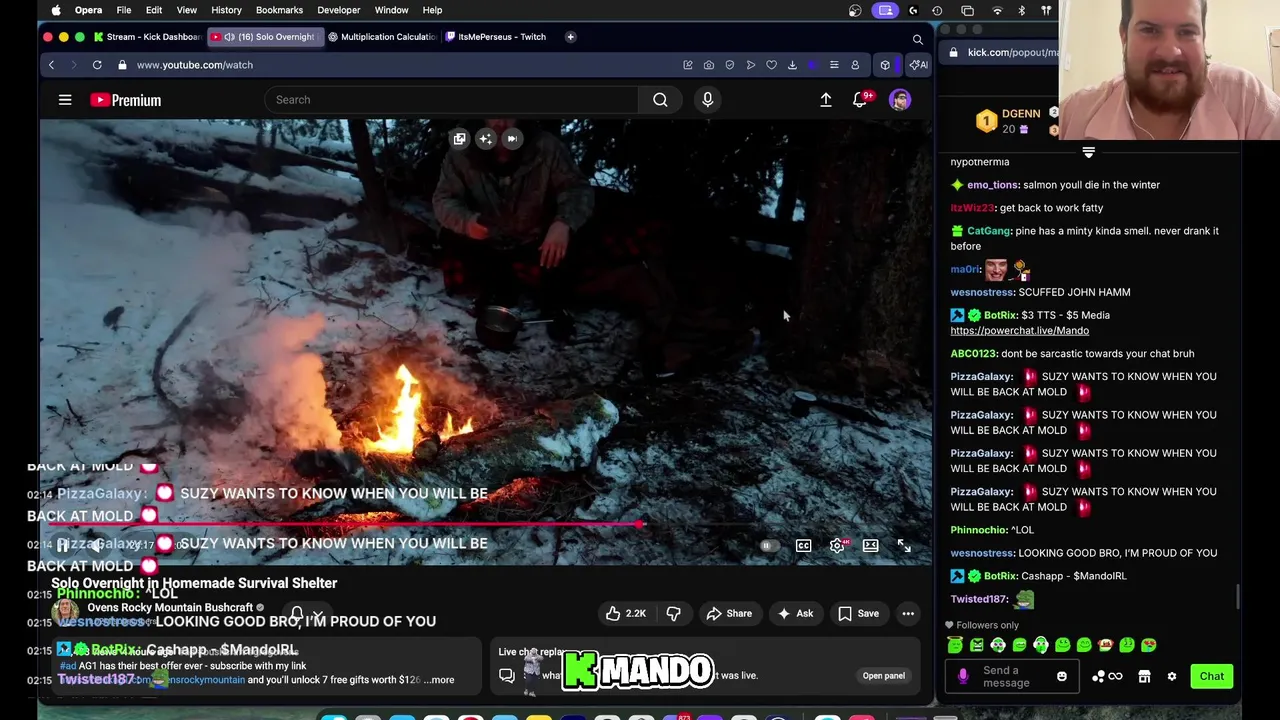Open Kick chat settings gear
Image resolution: width=1280 pixels, height=720 pixels.
pos(1172,677)
